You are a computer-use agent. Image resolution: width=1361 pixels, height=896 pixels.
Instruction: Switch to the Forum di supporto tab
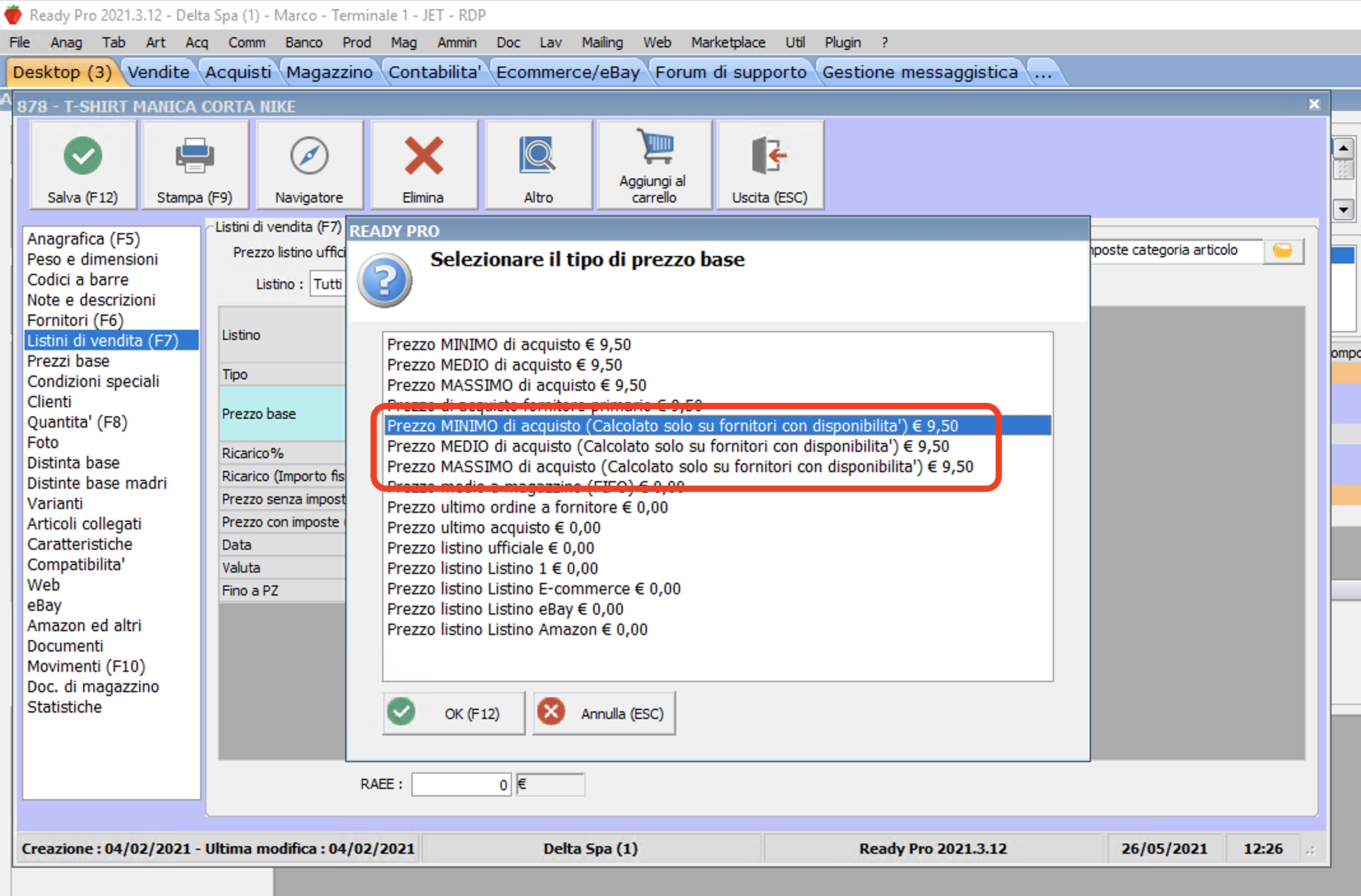[731, 72]
